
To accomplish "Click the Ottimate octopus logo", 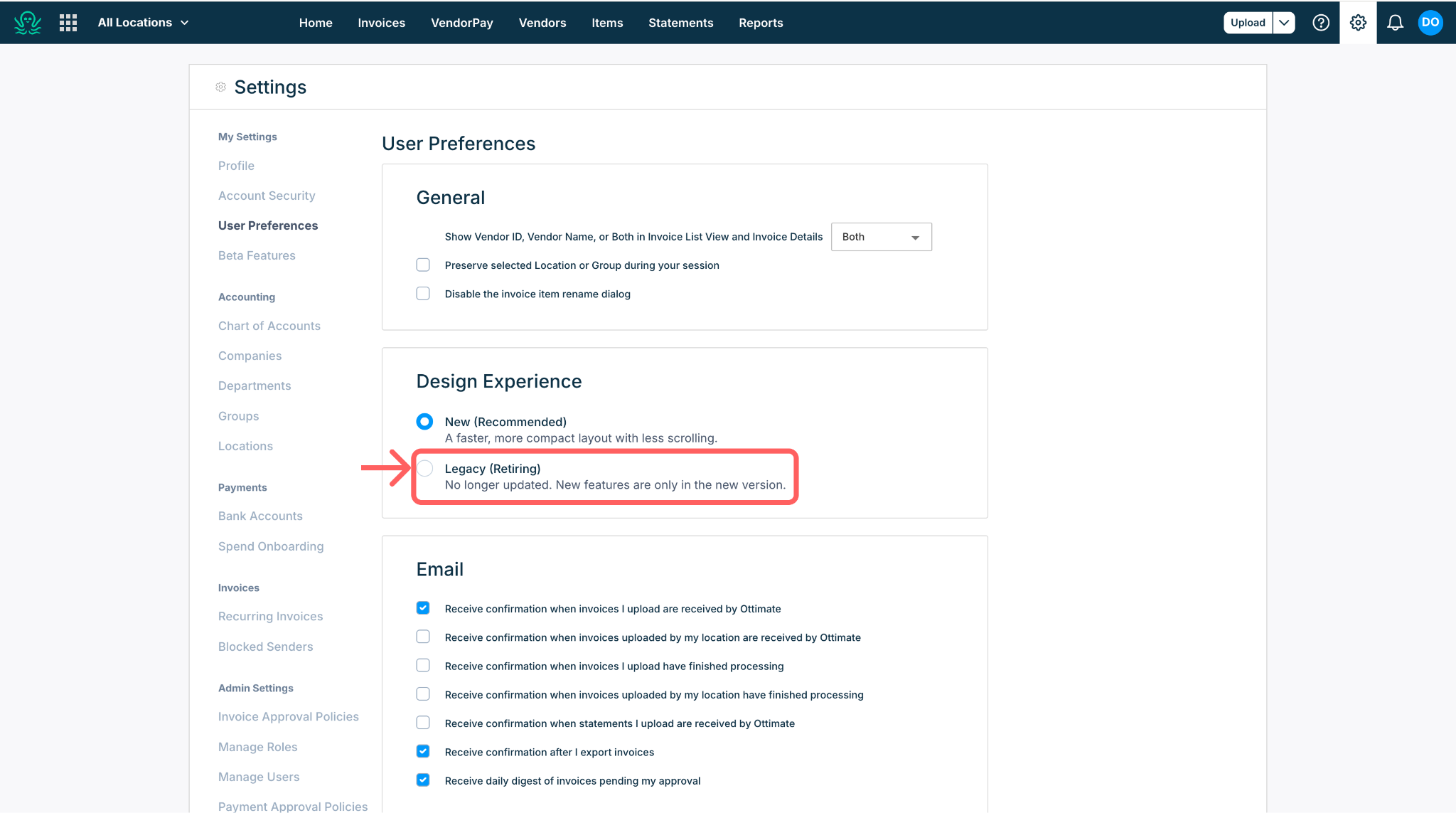I will pos(28,23).
